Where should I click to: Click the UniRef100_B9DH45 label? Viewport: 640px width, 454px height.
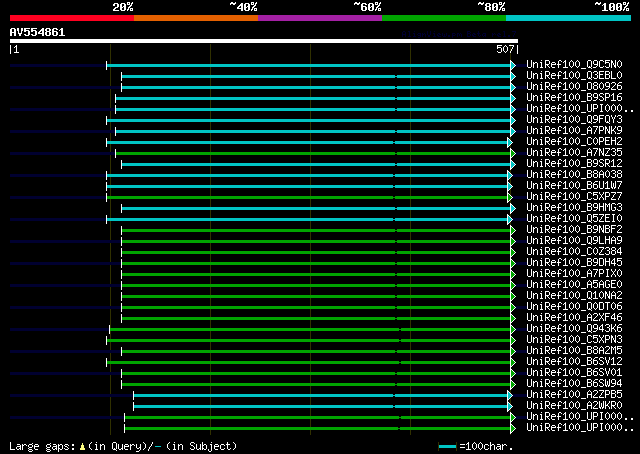[574, 263]
